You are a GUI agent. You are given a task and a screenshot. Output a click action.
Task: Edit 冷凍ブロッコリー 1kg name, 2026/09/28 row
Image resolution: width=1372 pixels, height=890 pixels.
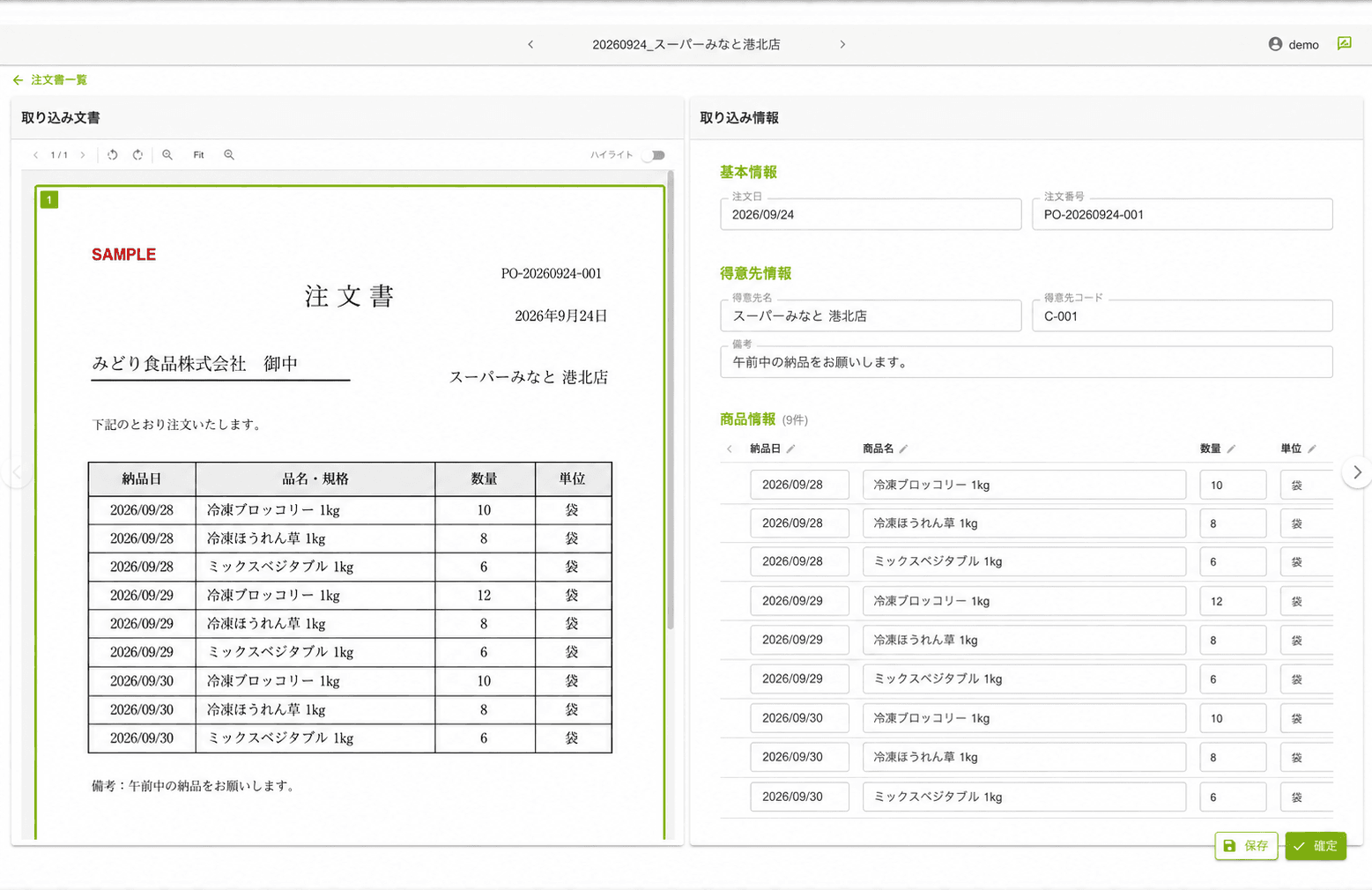coord(1024,485)
